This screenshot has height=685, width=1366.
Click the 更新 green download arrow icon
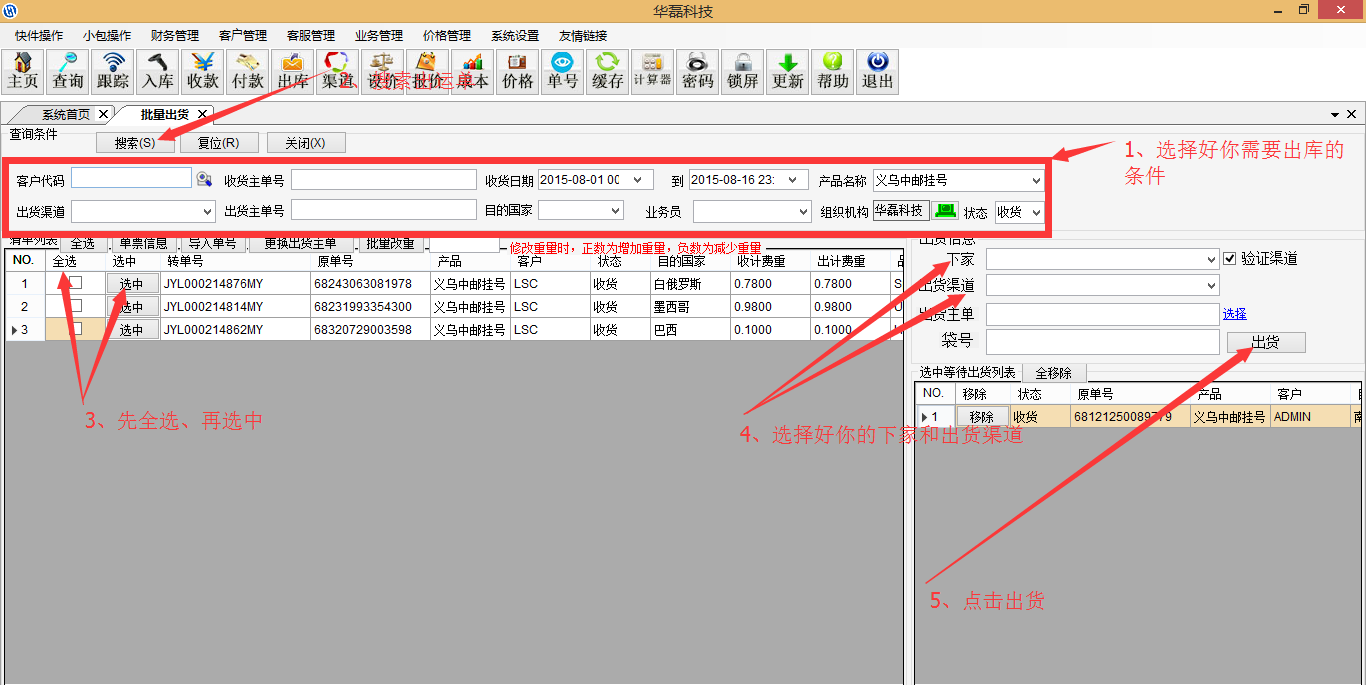point(788,72)
